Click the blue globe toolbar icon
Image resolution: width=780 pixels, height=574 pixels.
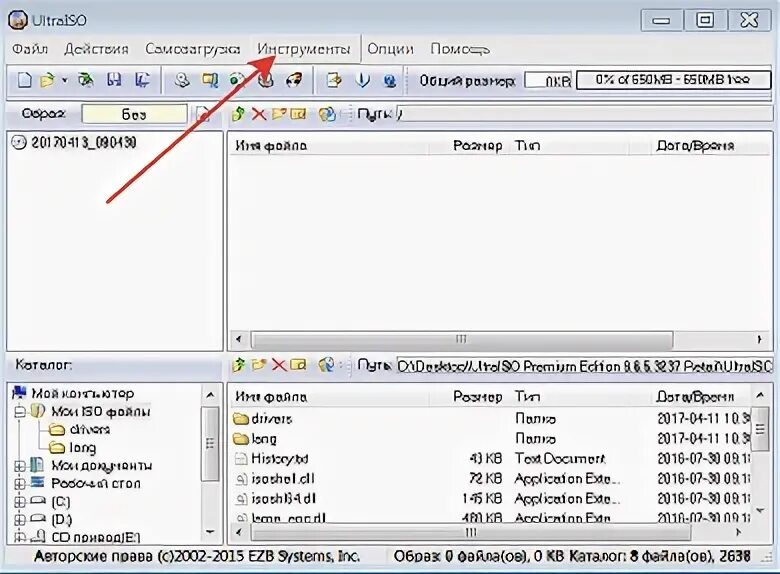[390, 80]
